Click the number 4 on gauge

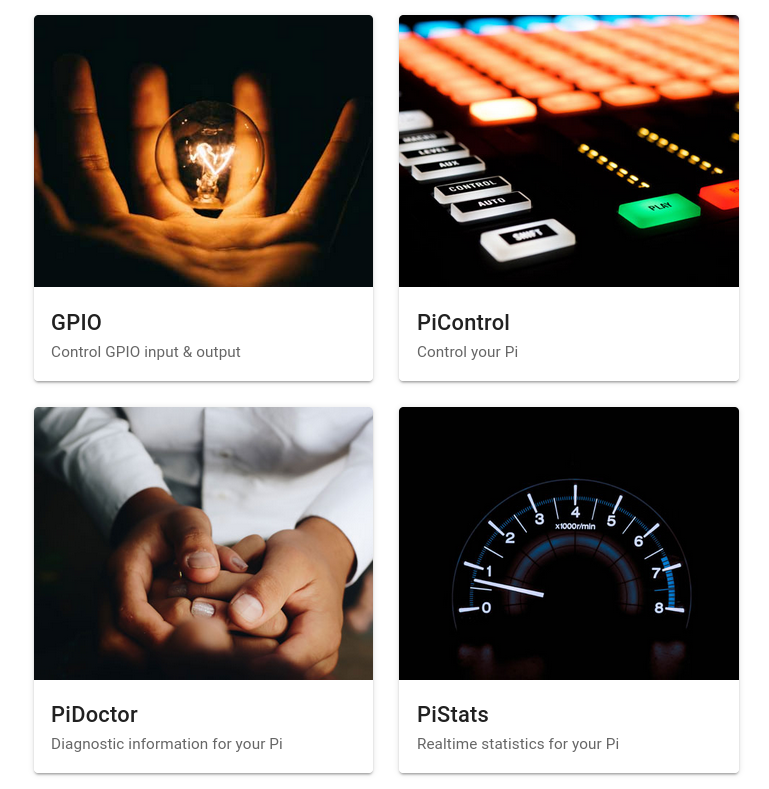pyautogui.click(x=575, y=512)
